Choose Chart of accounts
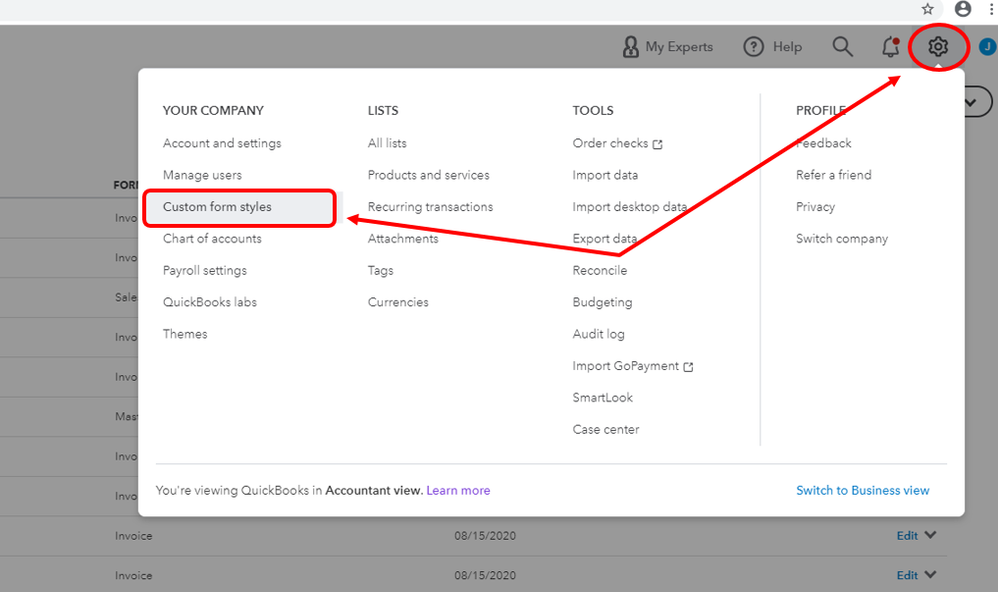998x592 pixels. (212, 239)
